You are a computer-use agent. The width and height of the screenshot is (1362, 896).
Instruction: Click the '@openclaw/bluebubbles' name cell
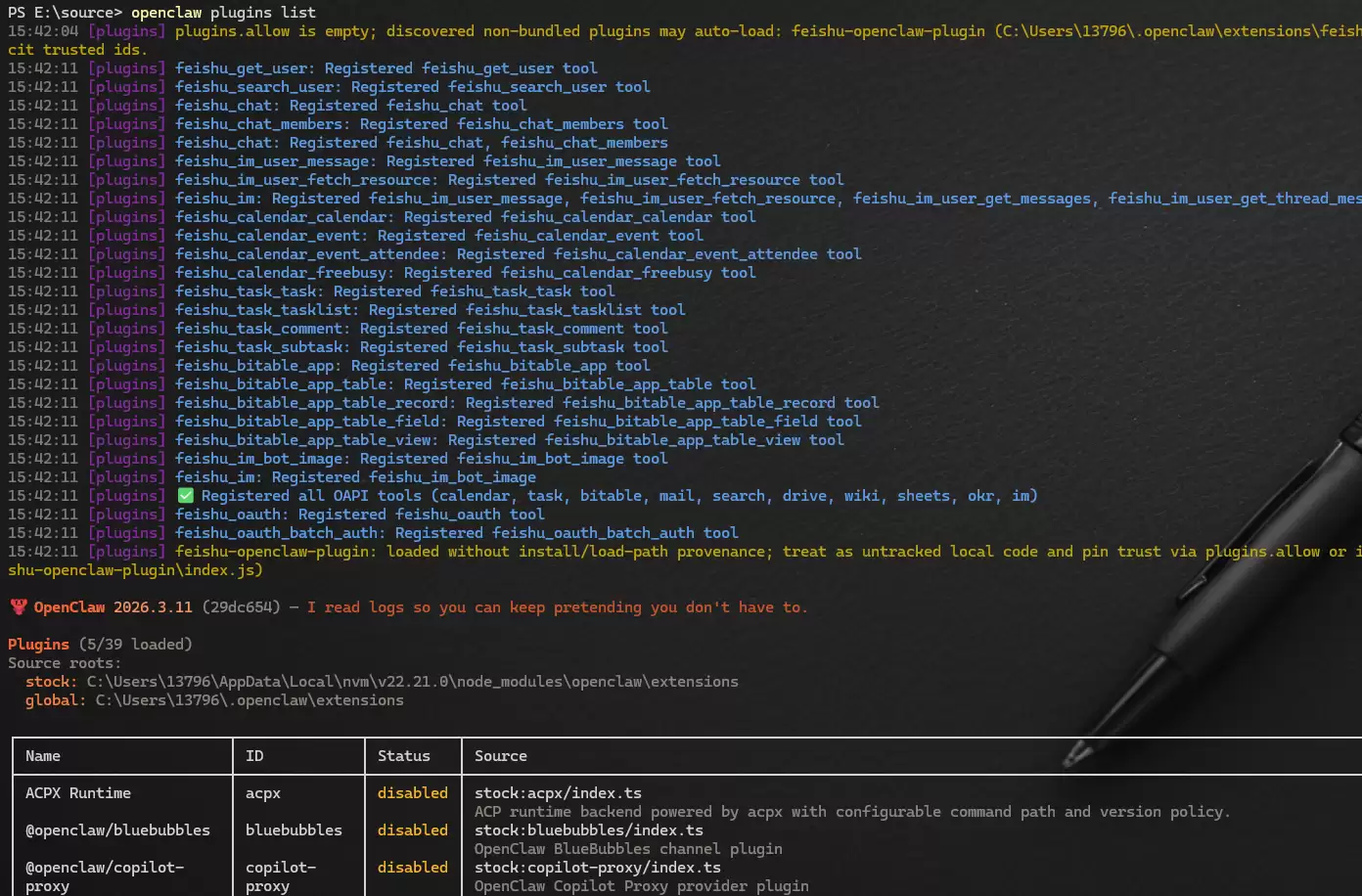tap(117, 830)
